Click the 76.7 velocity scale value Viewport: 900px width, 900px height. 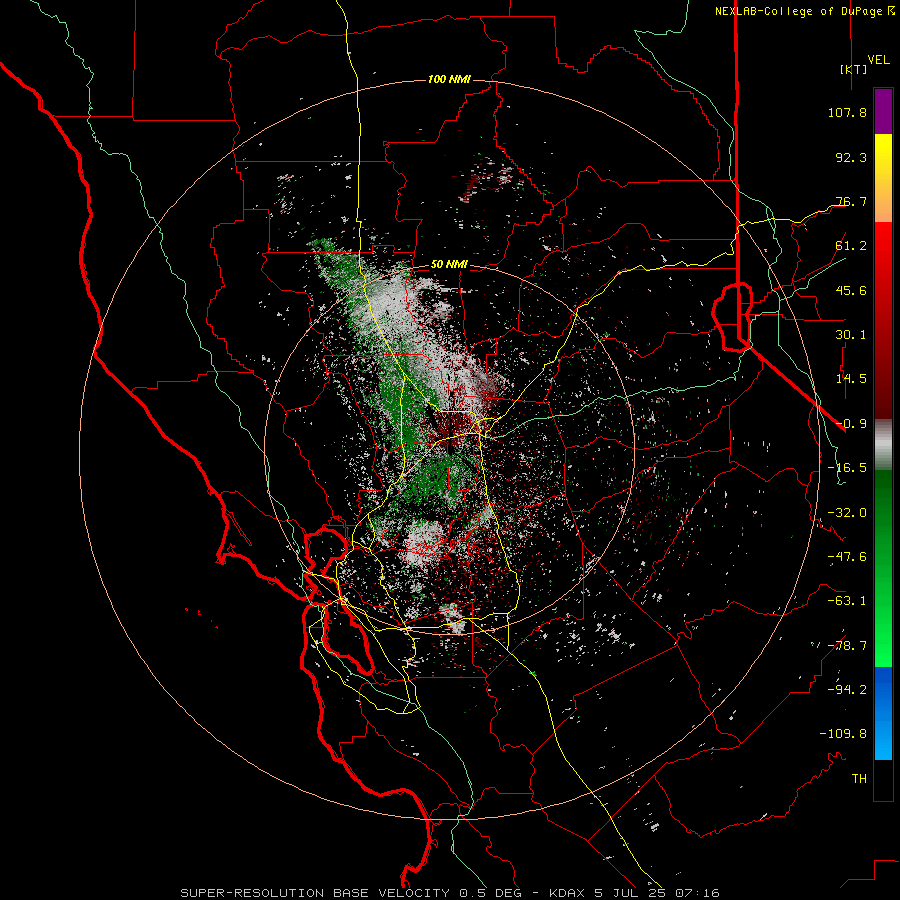pos(851,201)
